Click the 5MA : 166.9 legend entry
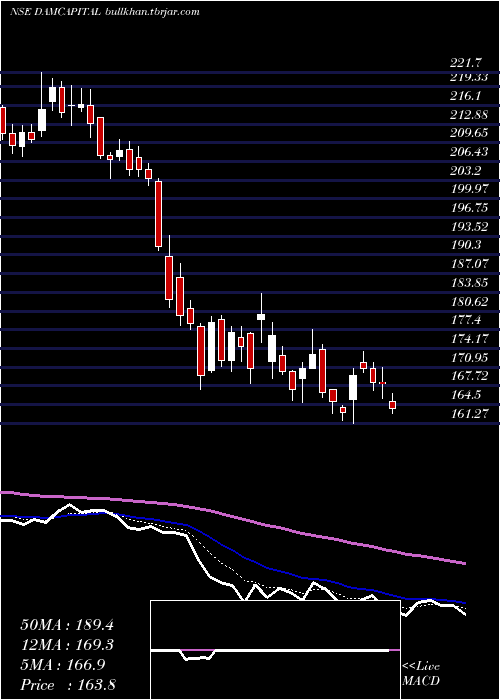 63,665
